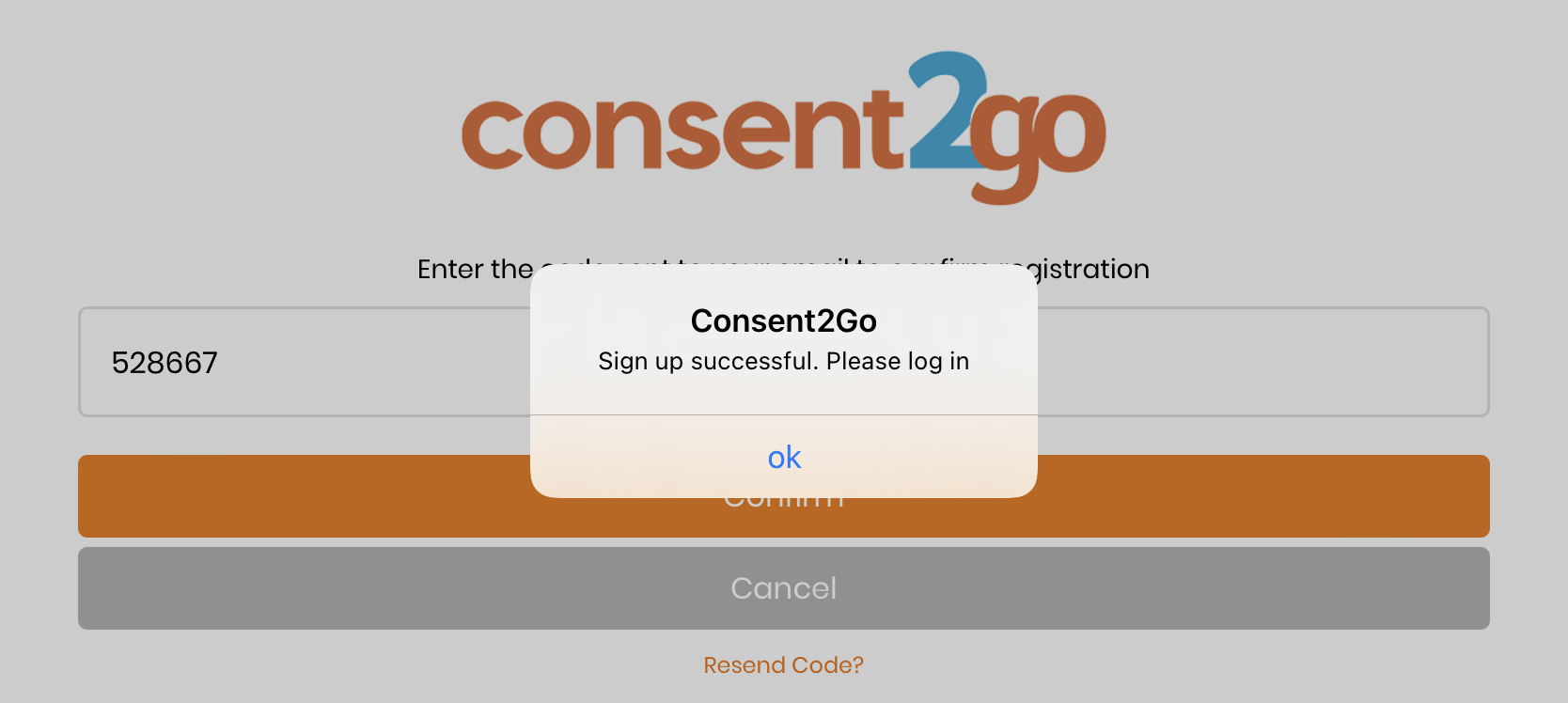The width and height of the screenshot is (1568, 703).
Task: Tap the Consent2Go dialog title
Action: coord(783,320)
